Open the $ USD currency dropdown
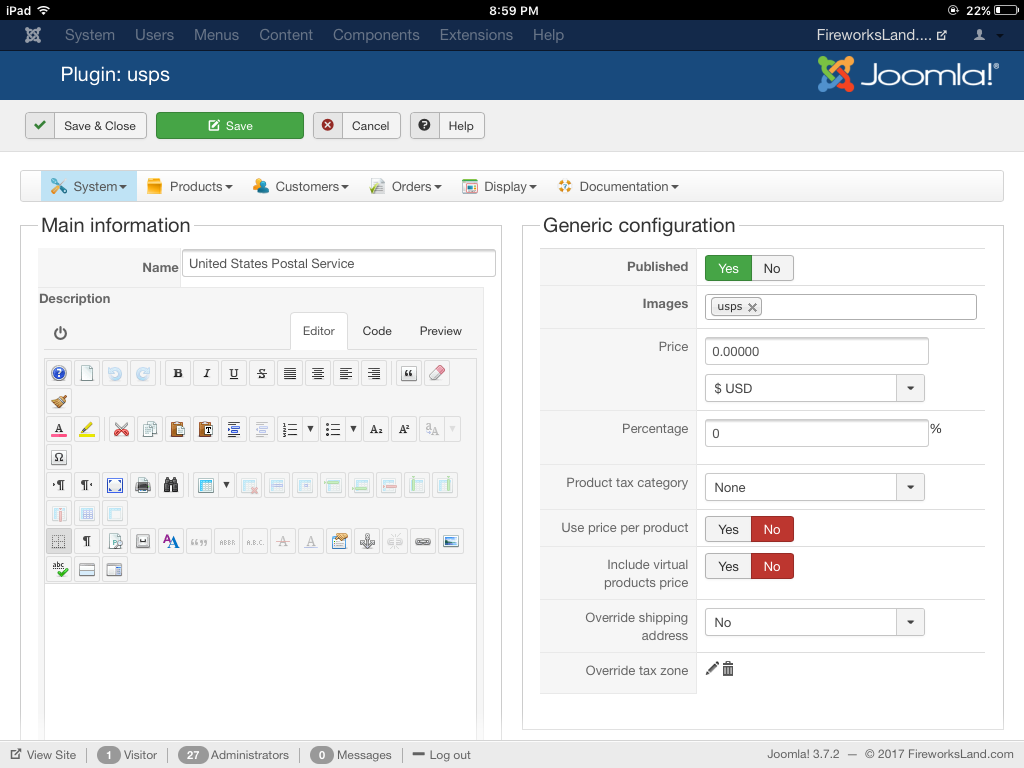This screenshot has height=768, width=1024. [x=814, y=388]
